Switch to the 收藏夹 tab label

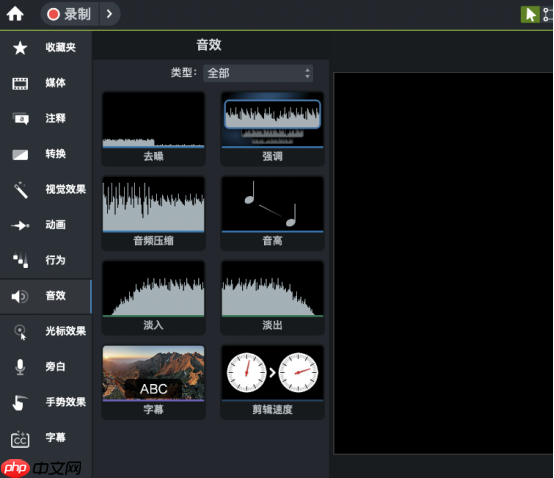(x=60, y=47)
